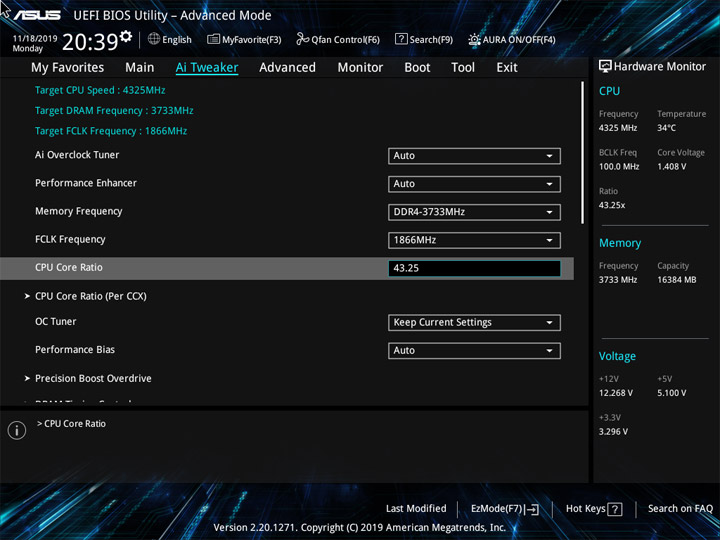Open Ai Overclock Tuner dropdown
The width and height of the screenshot is (720, 540).
click(x=474, y=156)
